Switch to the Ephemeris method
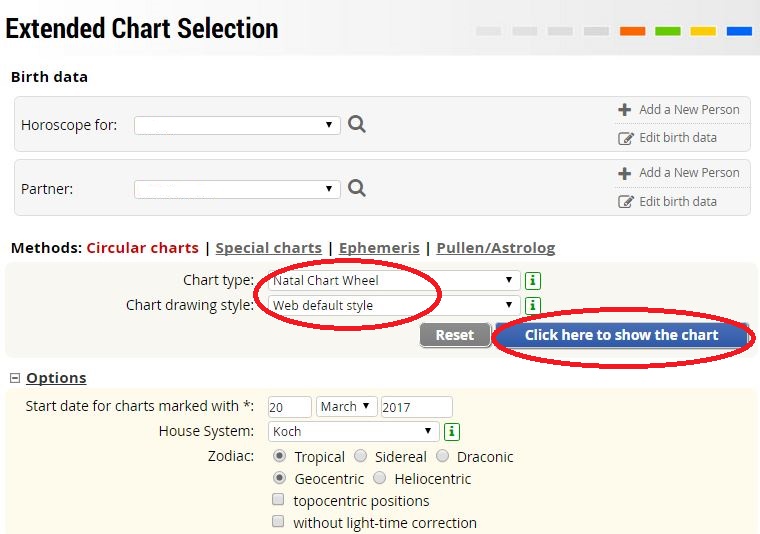The height and width of the screenshot is (534, 760). pos(379,248)
